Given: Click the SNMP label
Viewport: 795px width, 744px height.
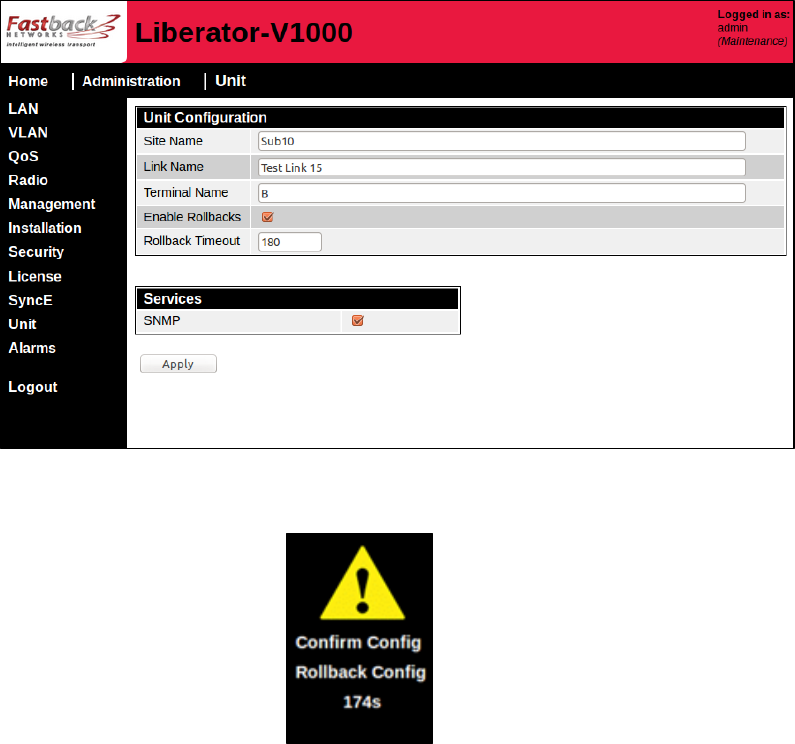Looking at the screenshot, I should click(162, 321).
